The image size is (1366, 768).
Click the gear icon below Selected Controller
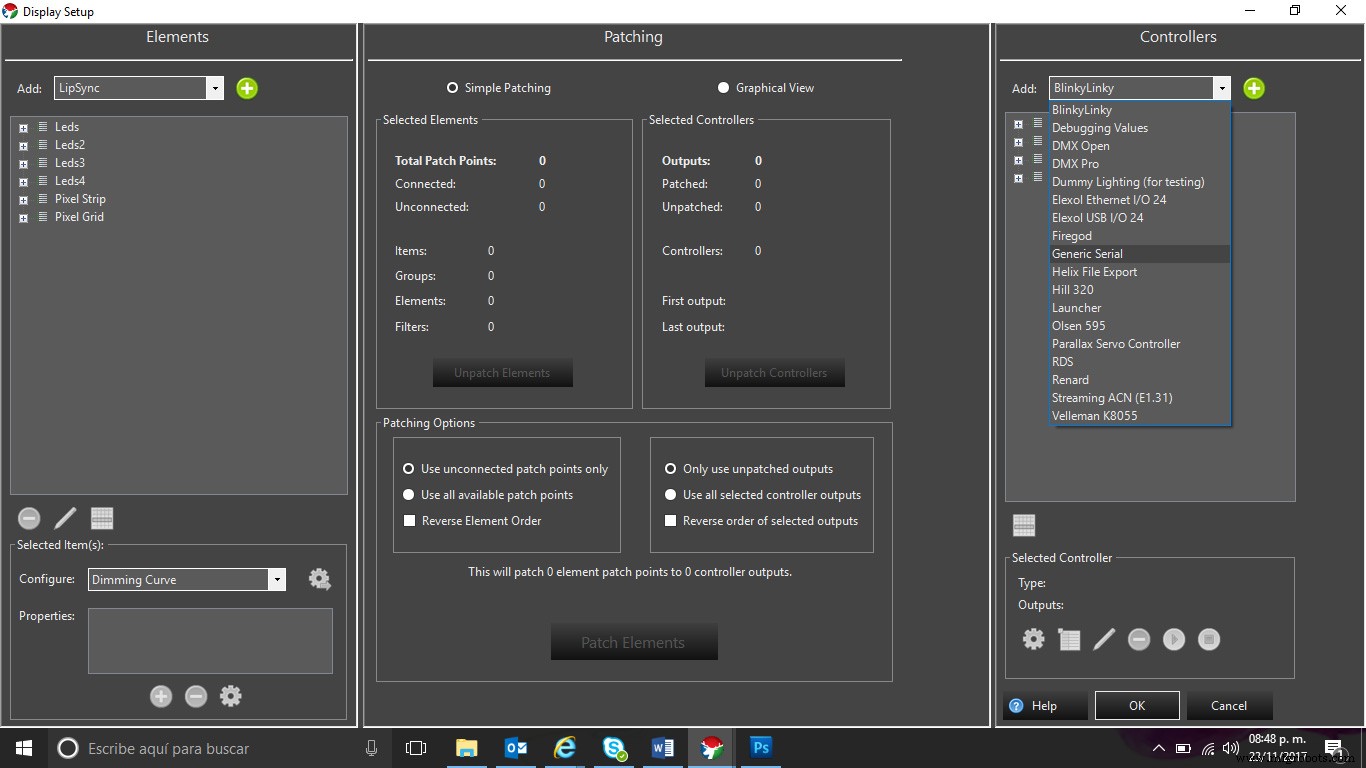tap(1033, 639)
